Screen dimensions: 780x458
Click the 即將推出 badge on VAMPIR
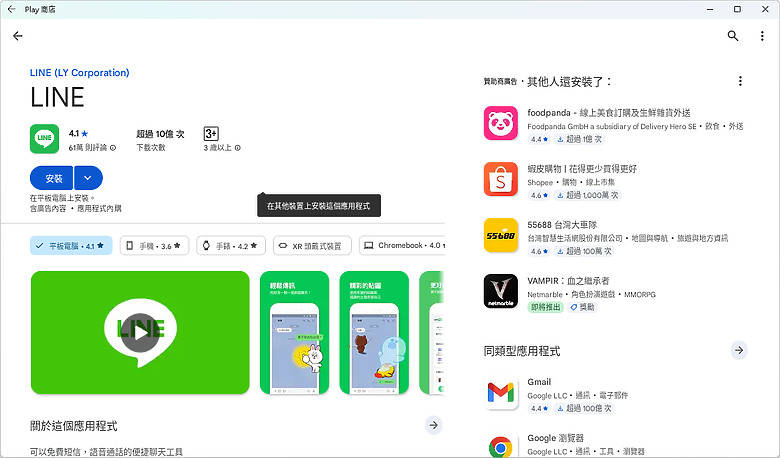click(x=545, y=307)
